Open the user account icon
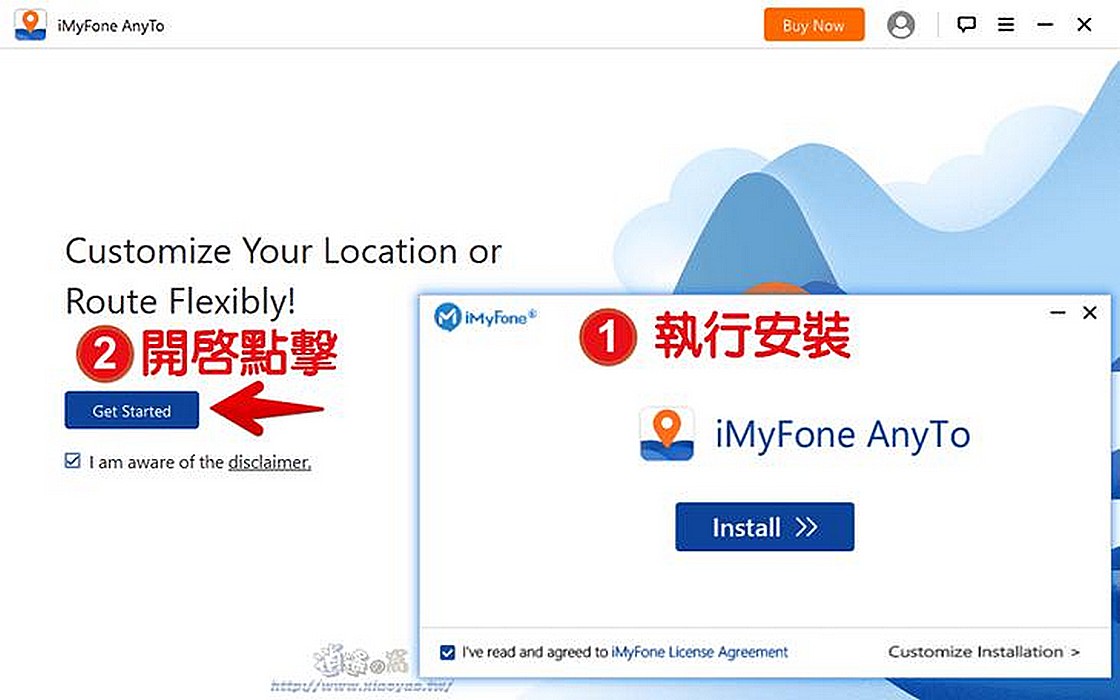The image size is (1120, 700). click(900, 24)
